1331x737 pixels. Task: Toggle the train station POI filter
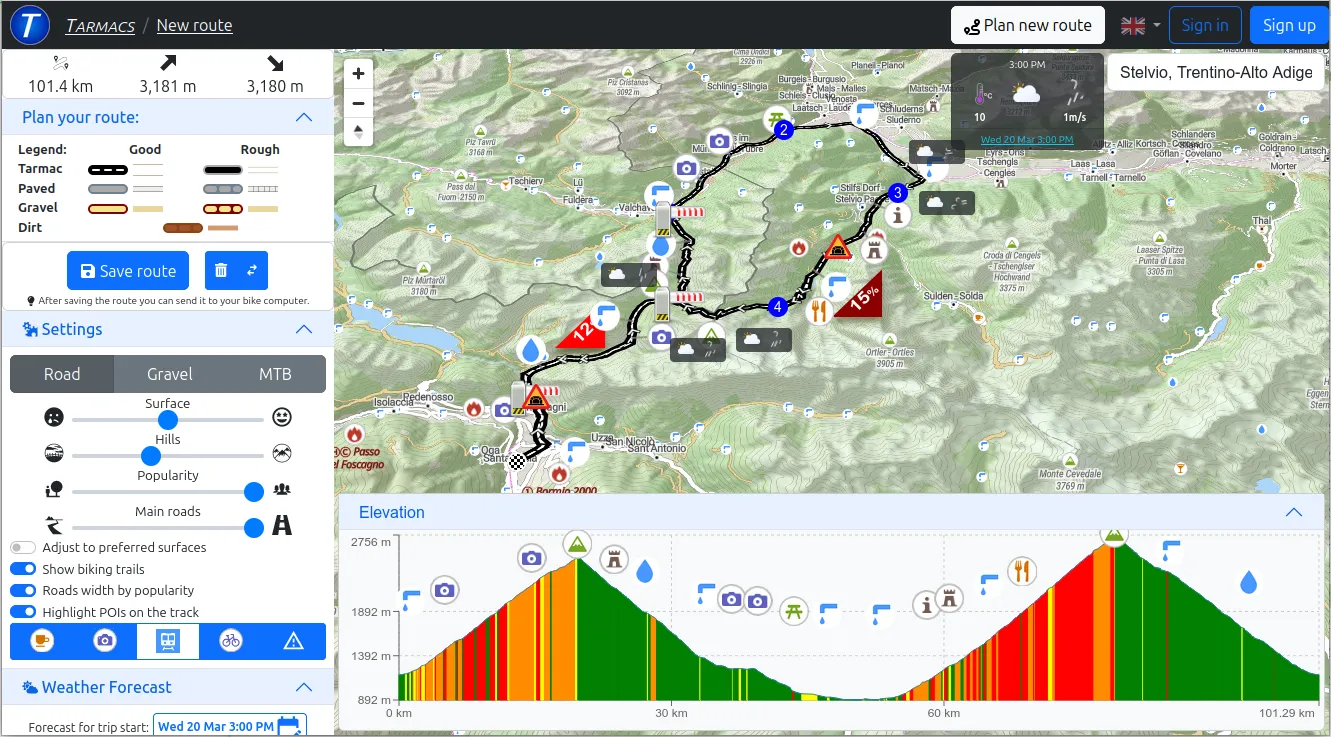(x=168, y=641)
